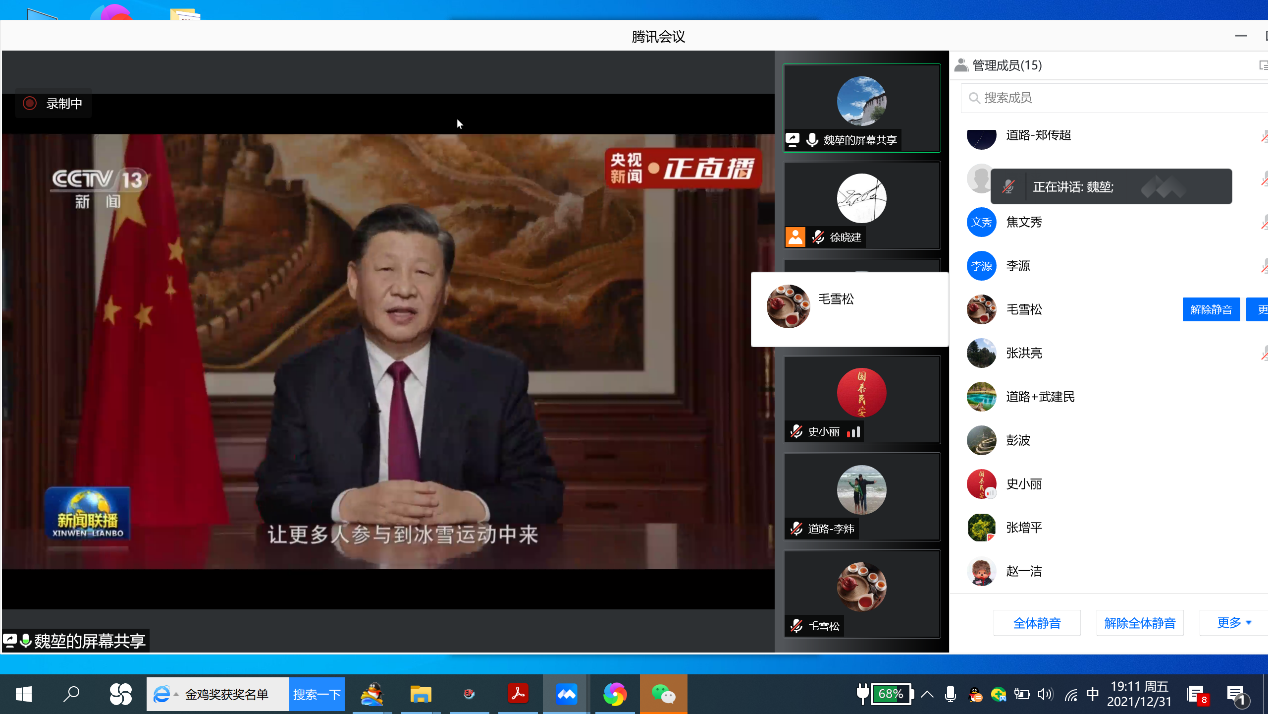
Task: Click the orange host badge next to 徐晓建
Action: point(795,237)
